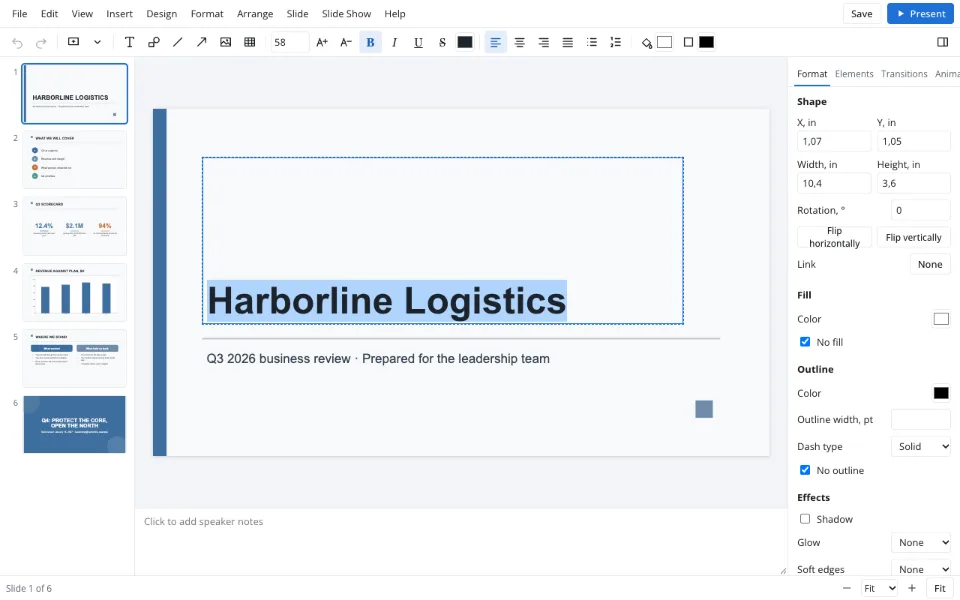960x600 pixels.
Task: Select slide 4 thumbnail with bar chart
Action: point(75,292)
